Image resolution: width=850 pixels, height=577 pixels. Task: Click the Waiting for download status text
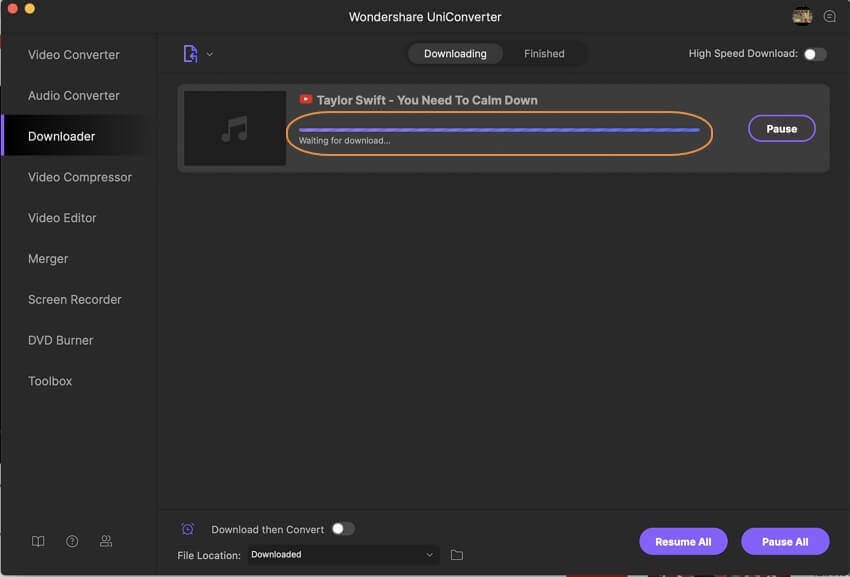[x=344, y=140]
